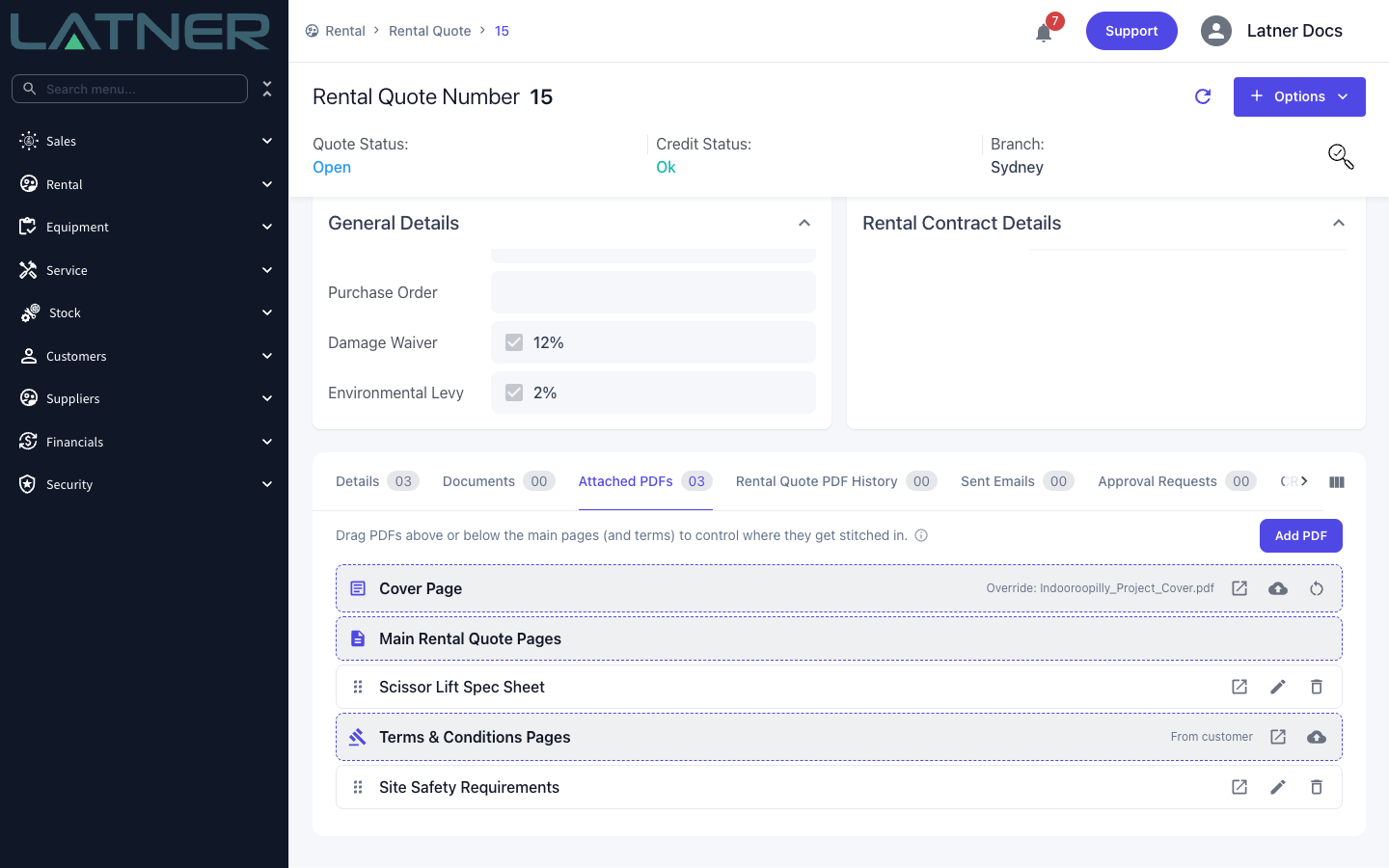Click the Search menu input field

(129, 89)
